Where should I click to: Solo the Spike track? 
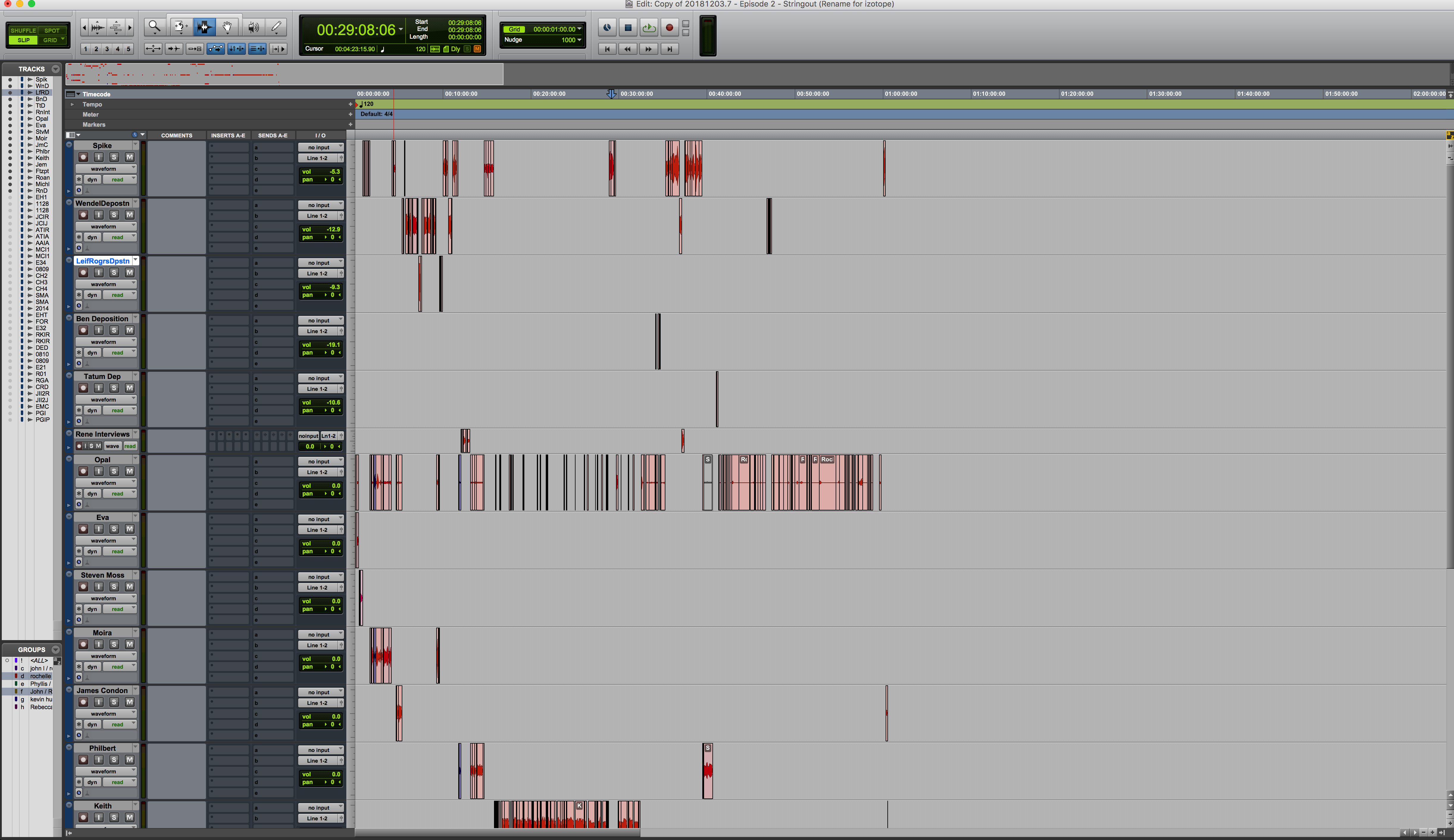click(x=114, y=157)
